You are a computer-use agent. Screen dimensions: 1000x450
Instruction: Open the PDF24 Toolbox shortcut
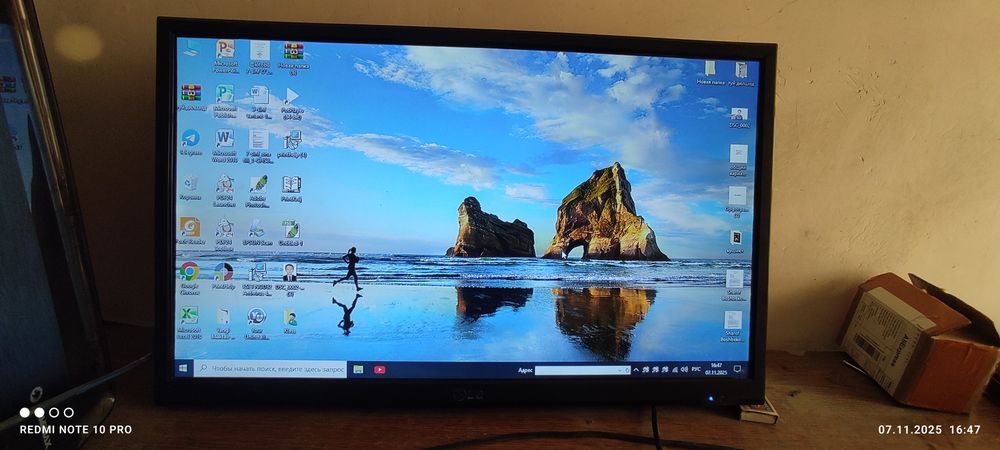(x=224, y=235)
